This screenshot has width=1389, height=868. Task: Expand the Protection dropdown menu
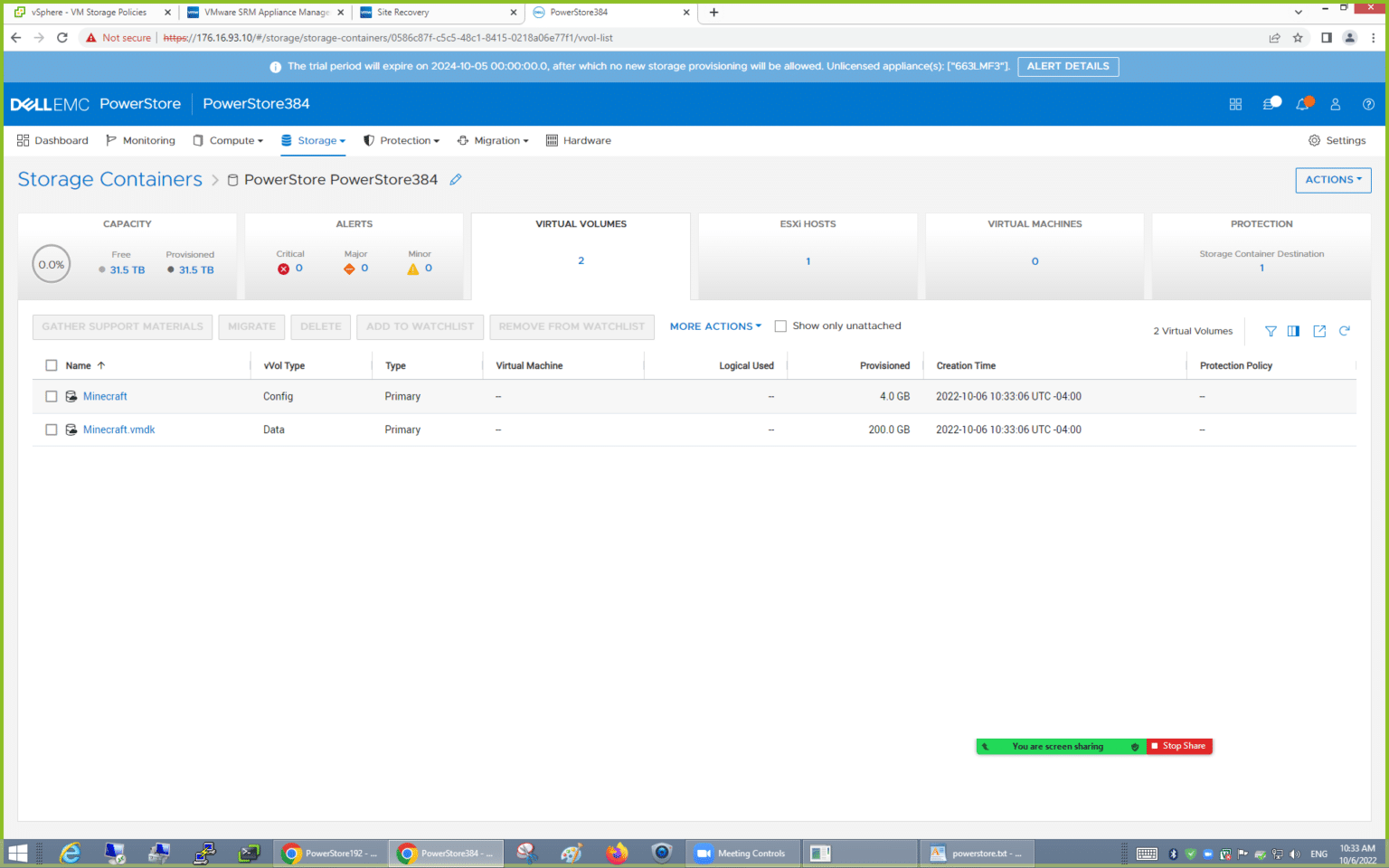tap(402, 140)
